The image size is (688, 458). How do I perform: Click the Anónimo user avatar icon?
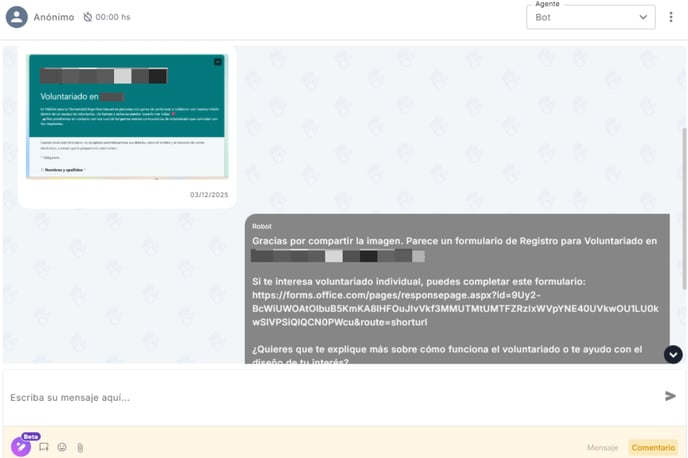[x=16, y=17]
